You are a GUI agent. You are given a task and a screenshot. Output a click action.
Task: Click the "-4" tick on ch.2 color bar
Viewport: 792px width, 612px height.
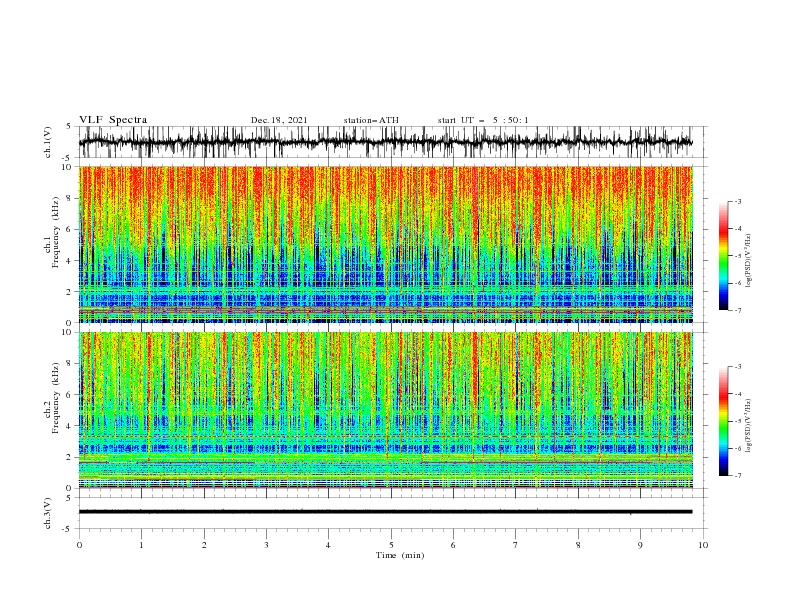[x=738, y=394]
